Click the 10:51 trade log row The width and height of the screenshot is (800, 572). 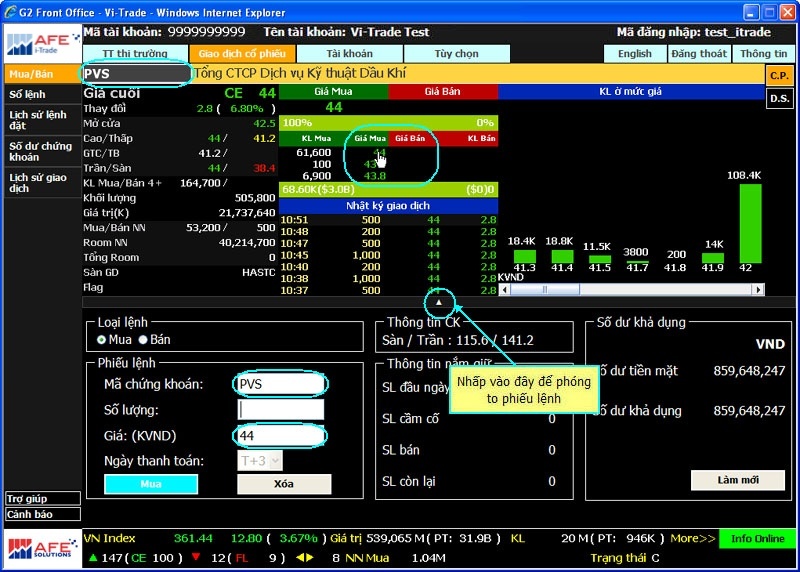pos(388,220)
